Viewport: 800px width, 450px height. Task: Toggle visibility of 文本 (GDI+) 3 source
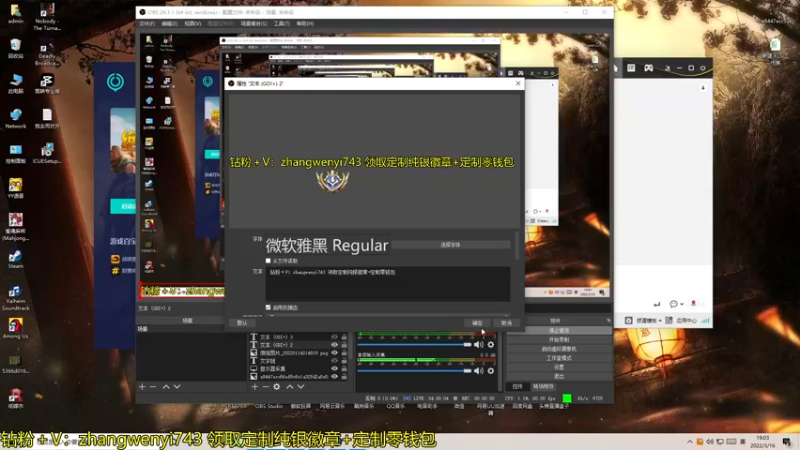click(335, 337)
